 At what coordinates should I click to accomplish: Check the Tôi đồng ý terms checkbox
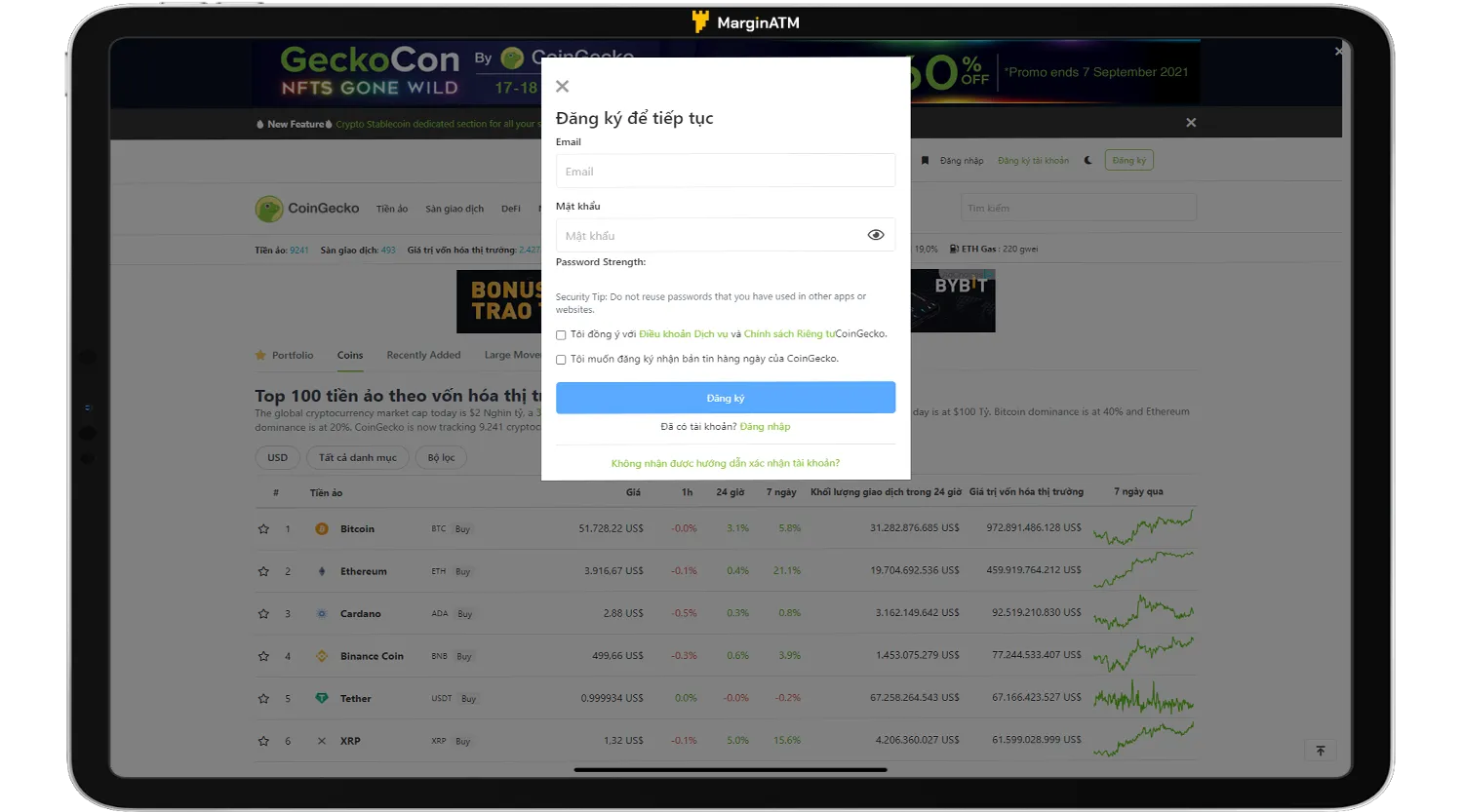point(561,334)
